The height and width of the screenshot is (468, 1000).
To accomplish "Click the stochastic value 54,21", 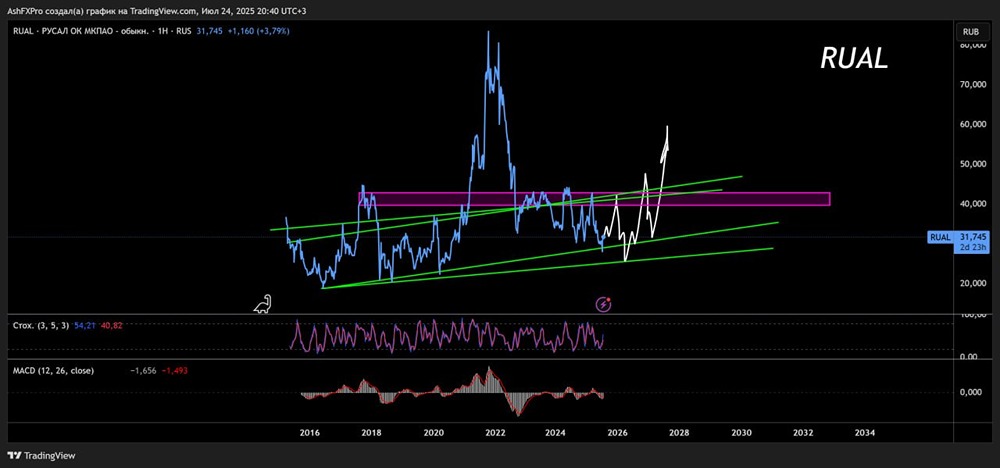I will 85,325.
